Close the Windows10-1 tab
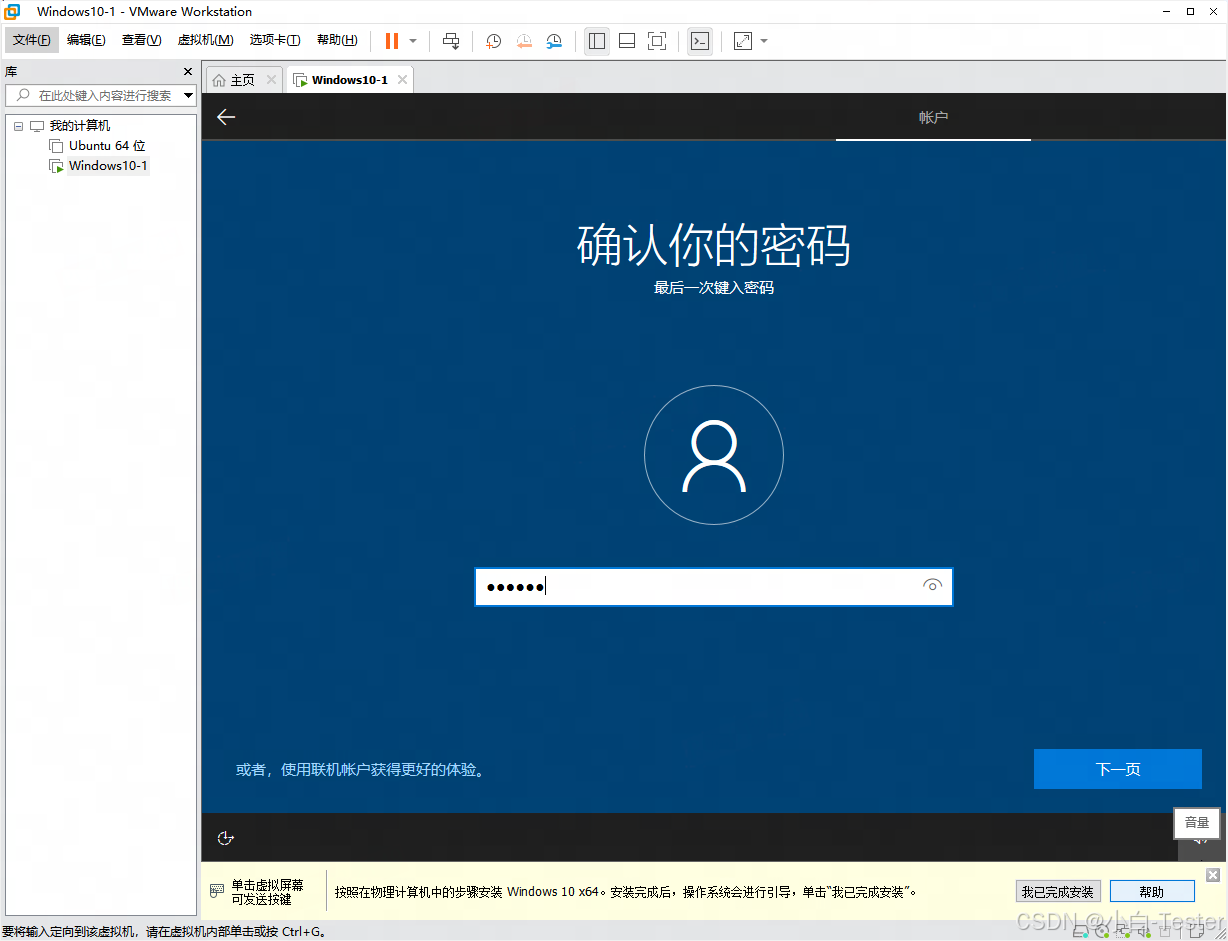 [402, 80]
